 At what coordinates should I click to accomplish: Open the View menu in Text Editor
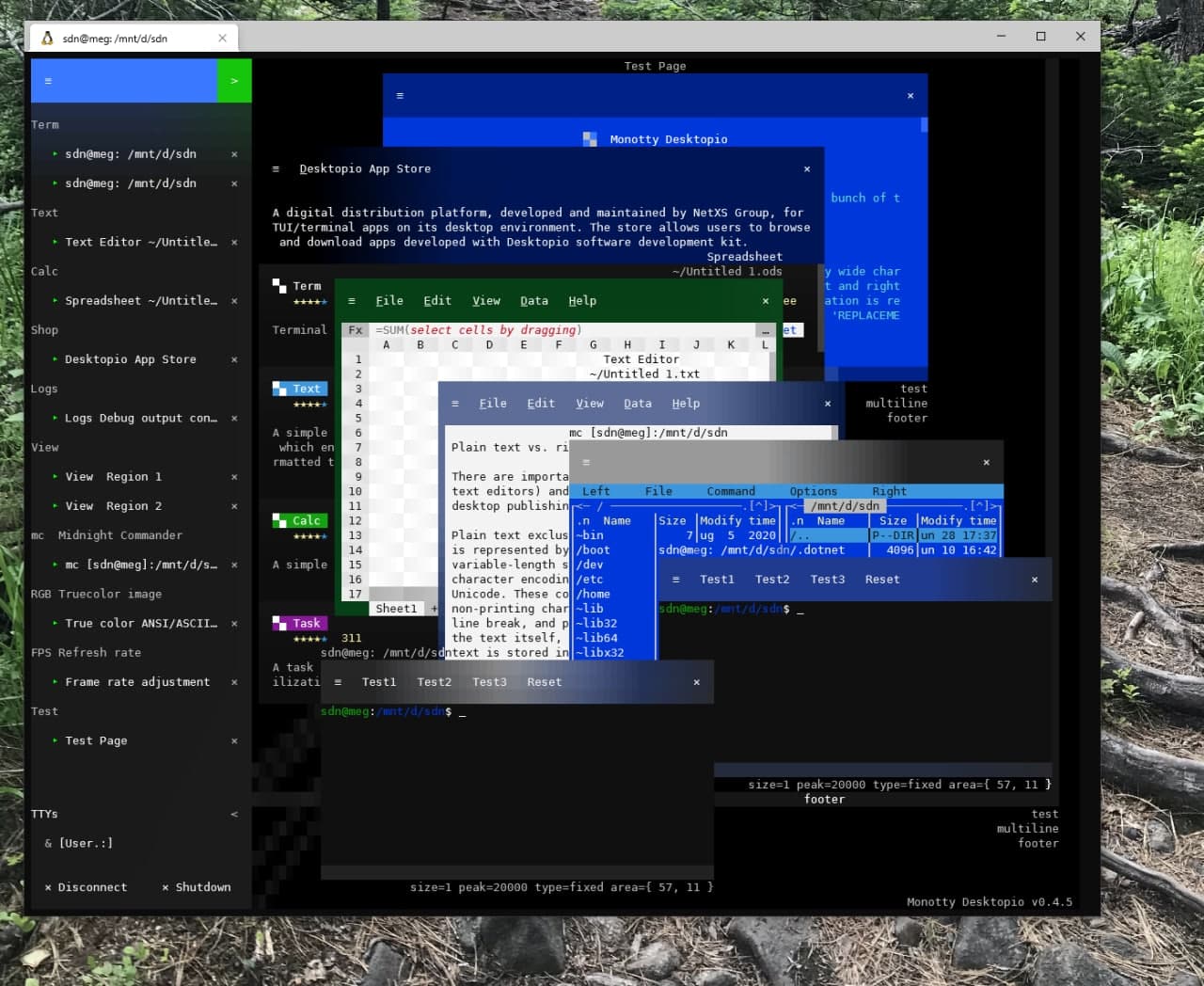pyautogui.click(x=590, y=404)
